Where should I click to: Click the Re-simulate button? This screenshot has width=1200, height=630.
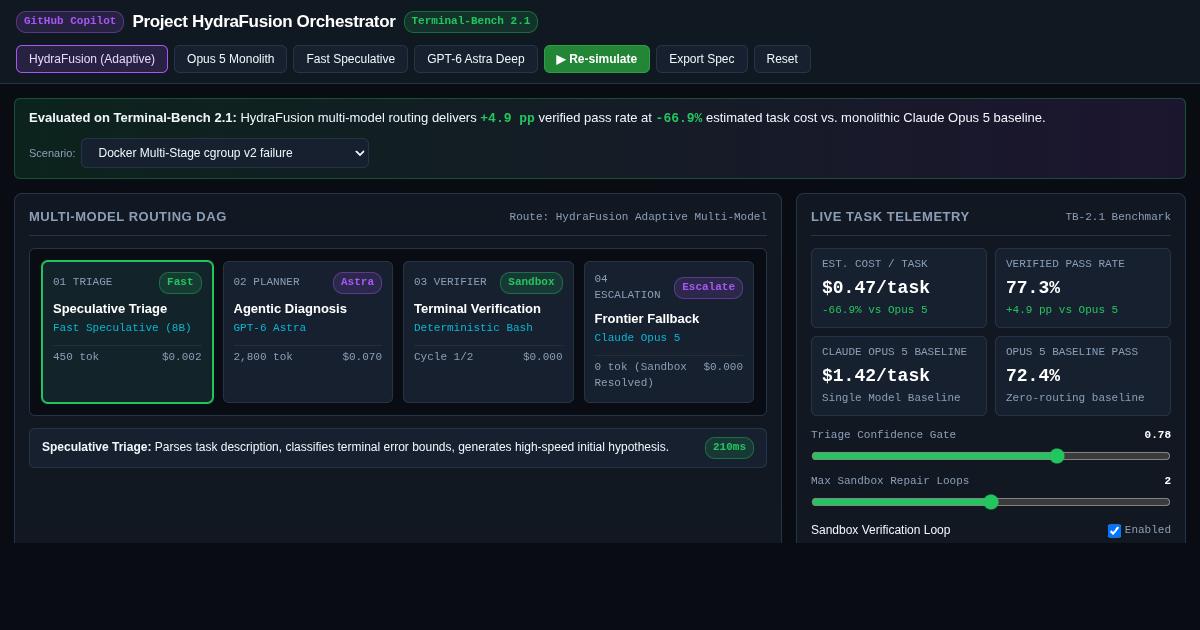click(597, 59)
